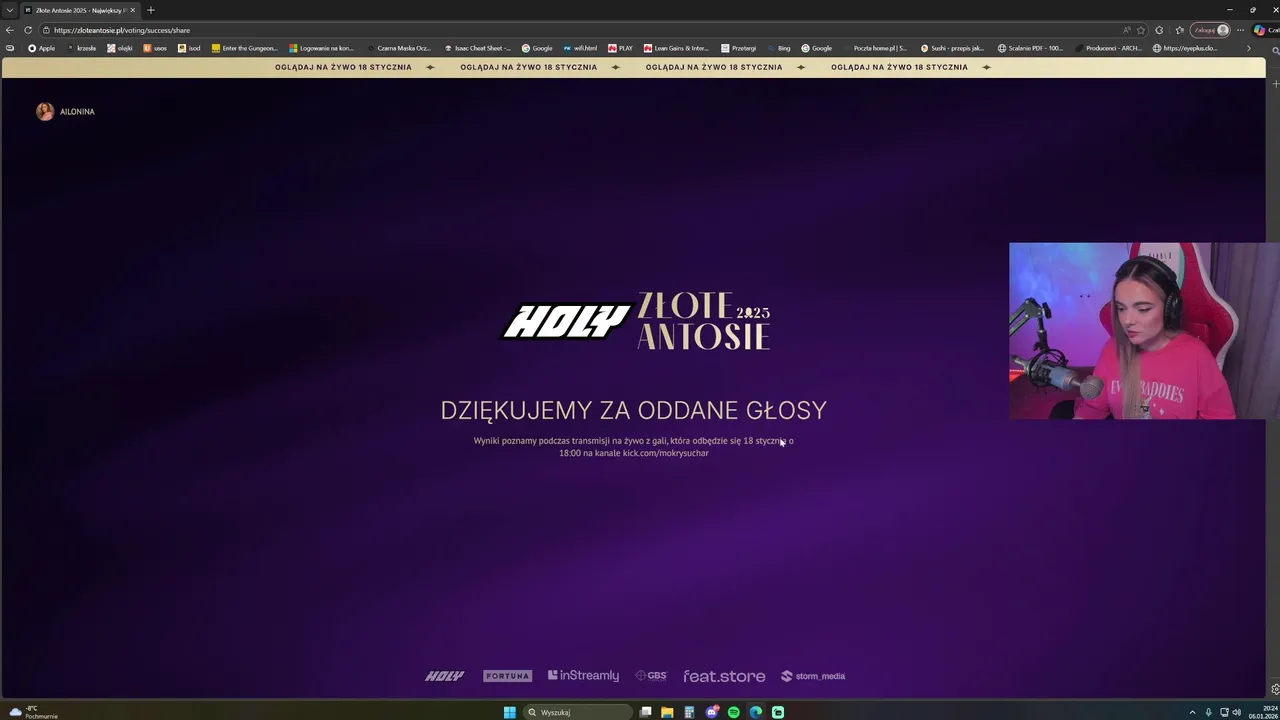Open the tab actions dropdown menu
This screenshot has height=720, width=1280.
point(9,10)
